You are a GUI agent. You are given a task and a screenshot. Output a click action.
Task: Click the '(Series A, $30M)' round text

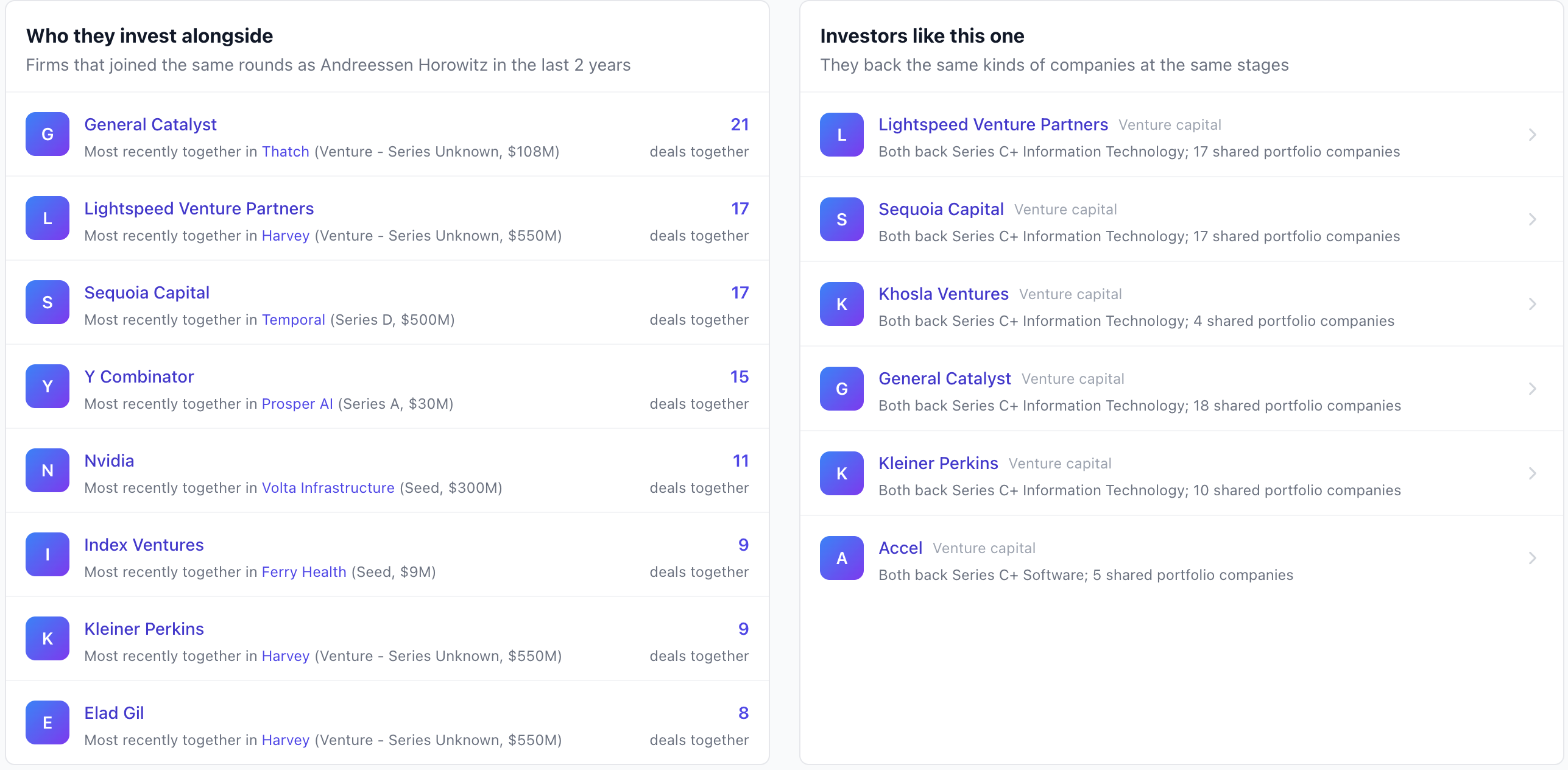[x=396, y=404]
